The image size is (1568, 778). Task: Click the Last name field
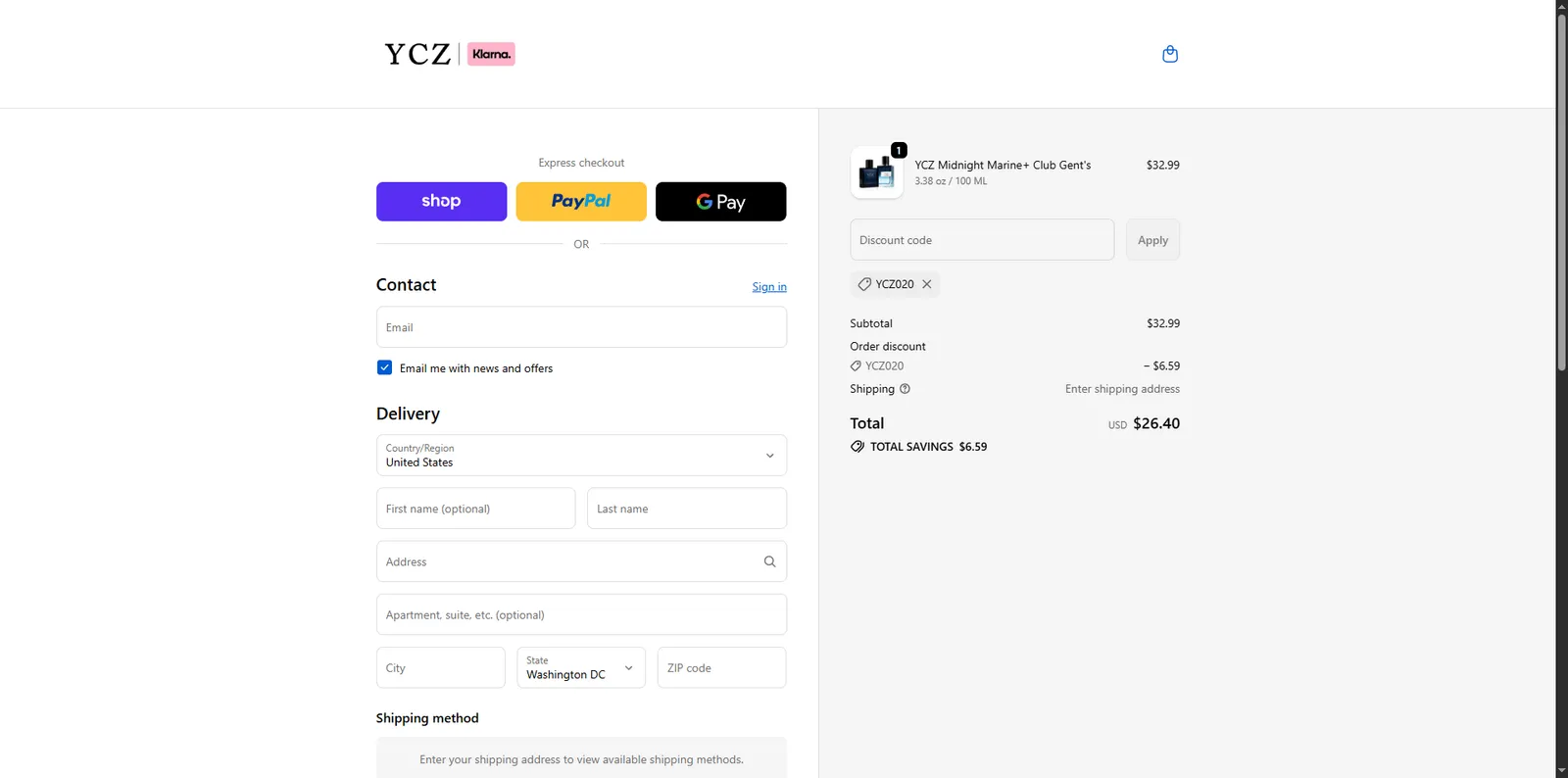pyautogui.click(x=687, y=509)
